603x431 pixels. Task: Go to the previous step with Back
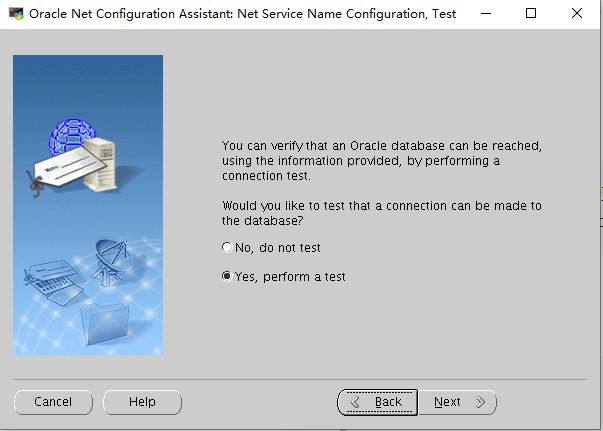377,402
